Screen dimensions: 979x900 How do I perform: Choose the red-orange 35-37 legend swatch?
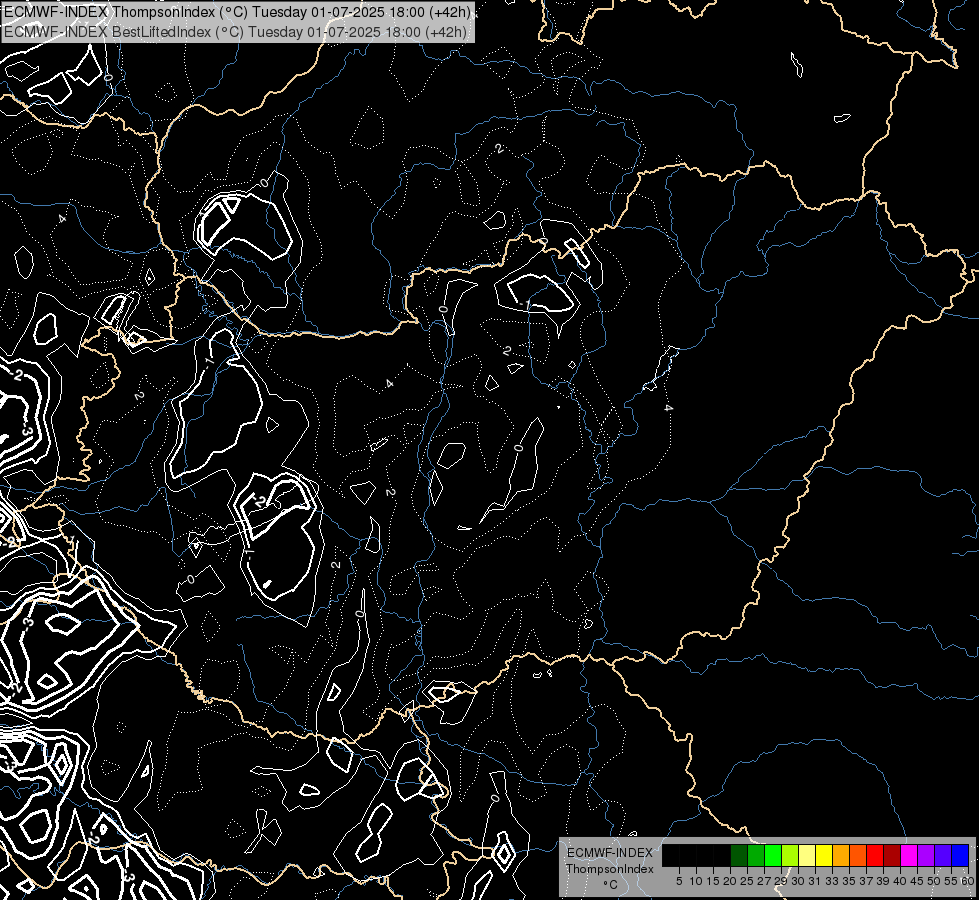point(858,855)
